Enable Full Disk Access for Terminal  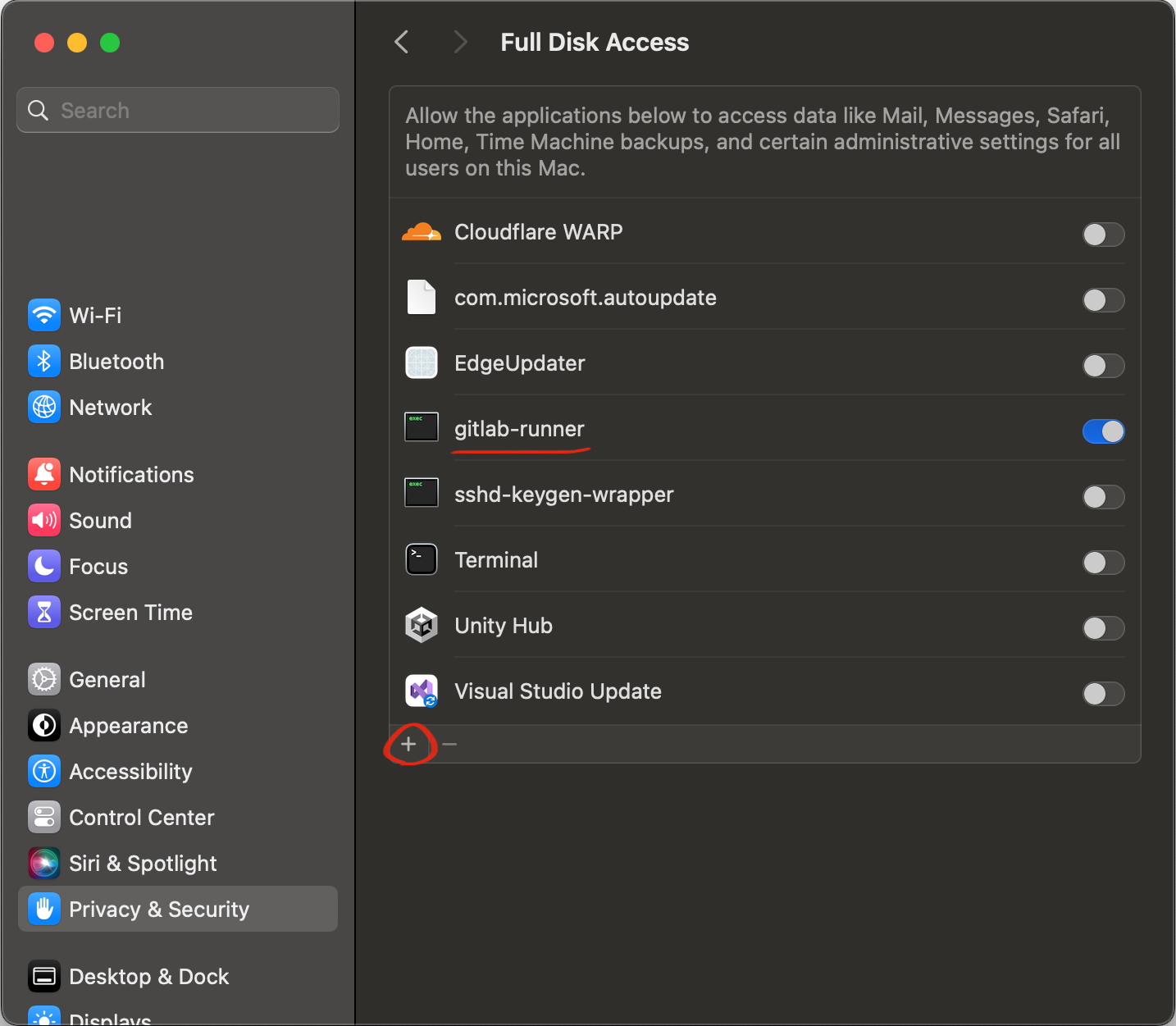click(x=1103, y=563)
